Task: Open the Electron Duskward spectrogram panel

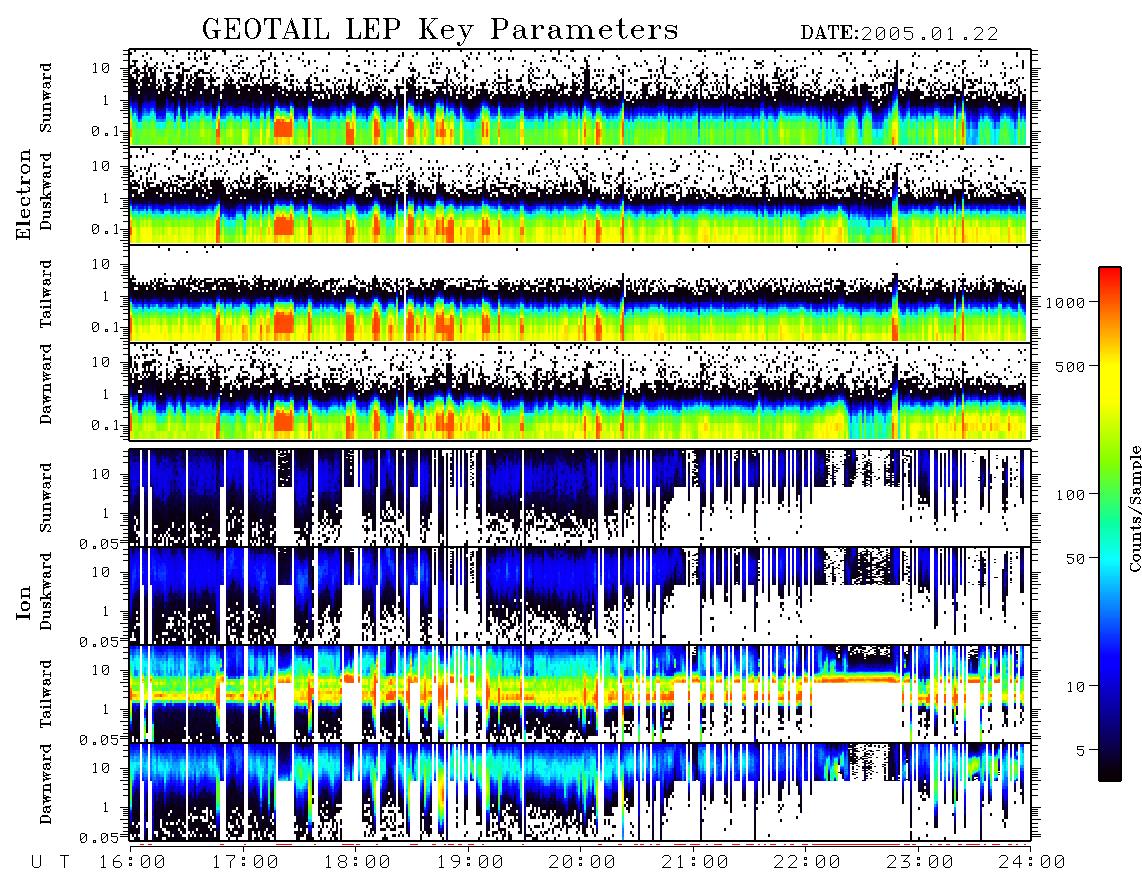Action: tap(580, 195)
